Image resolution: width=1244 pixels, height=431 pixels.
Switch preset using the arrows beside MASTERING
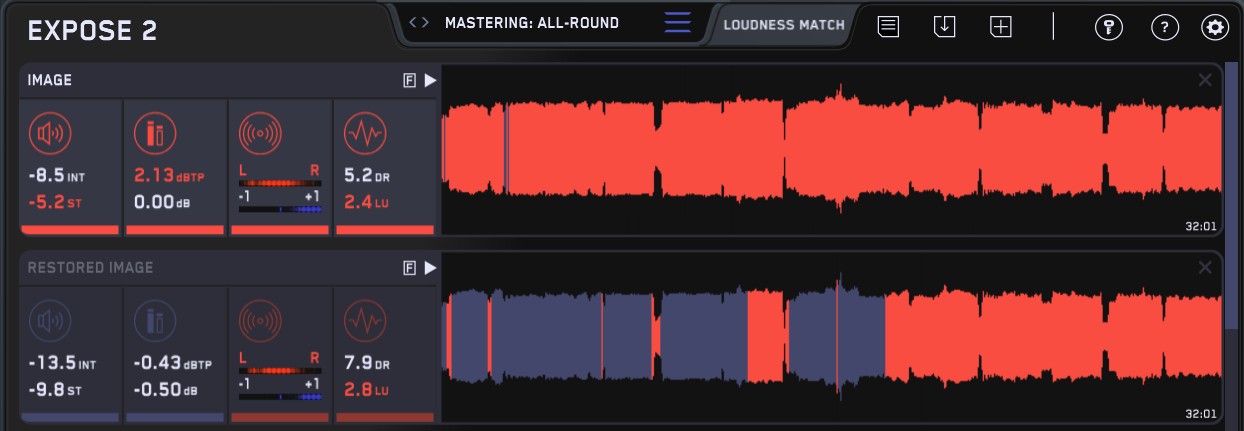(420, 23)
